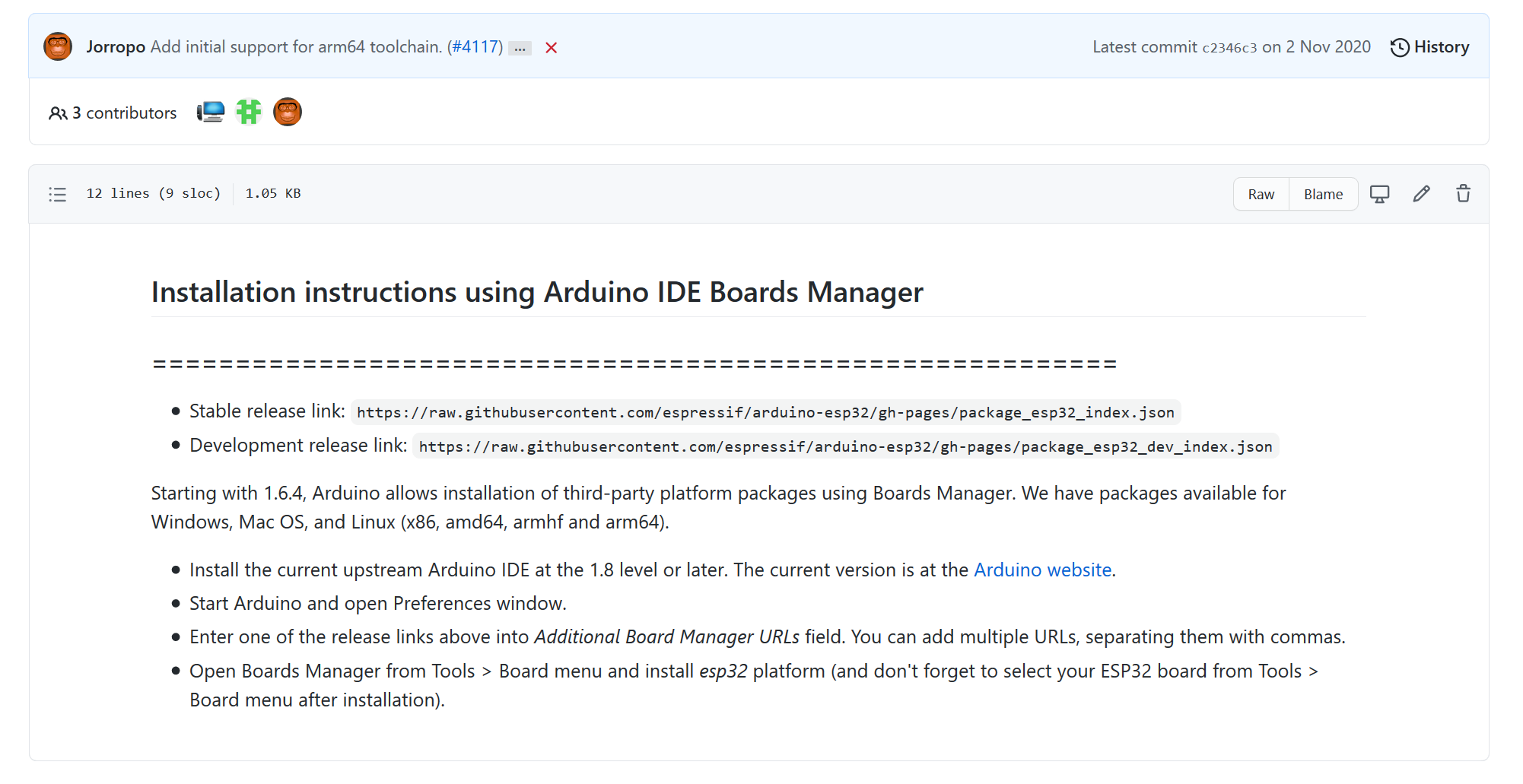Click 'Additional Board Manager URLs' italic text
This screenshot has height=784, width=1523.
(666, 636)
